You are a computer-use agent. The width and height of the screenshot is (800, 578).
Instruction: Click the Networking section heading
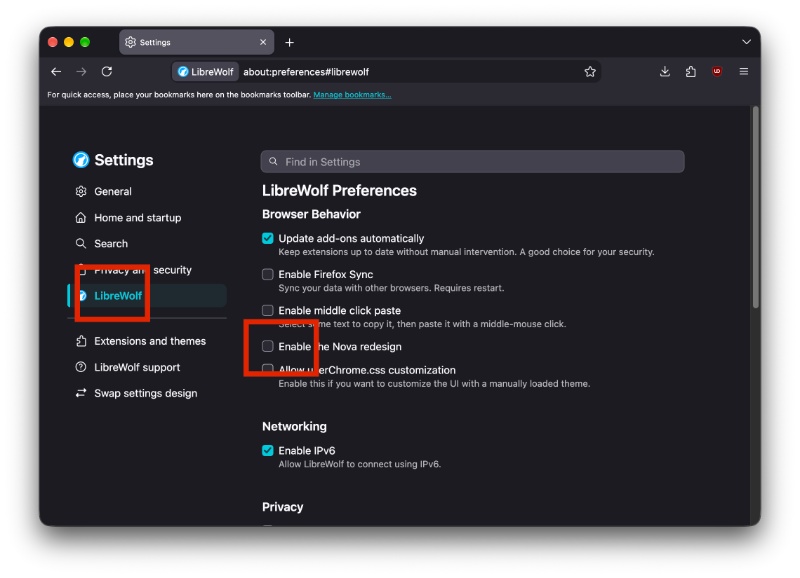pos(294,426)
